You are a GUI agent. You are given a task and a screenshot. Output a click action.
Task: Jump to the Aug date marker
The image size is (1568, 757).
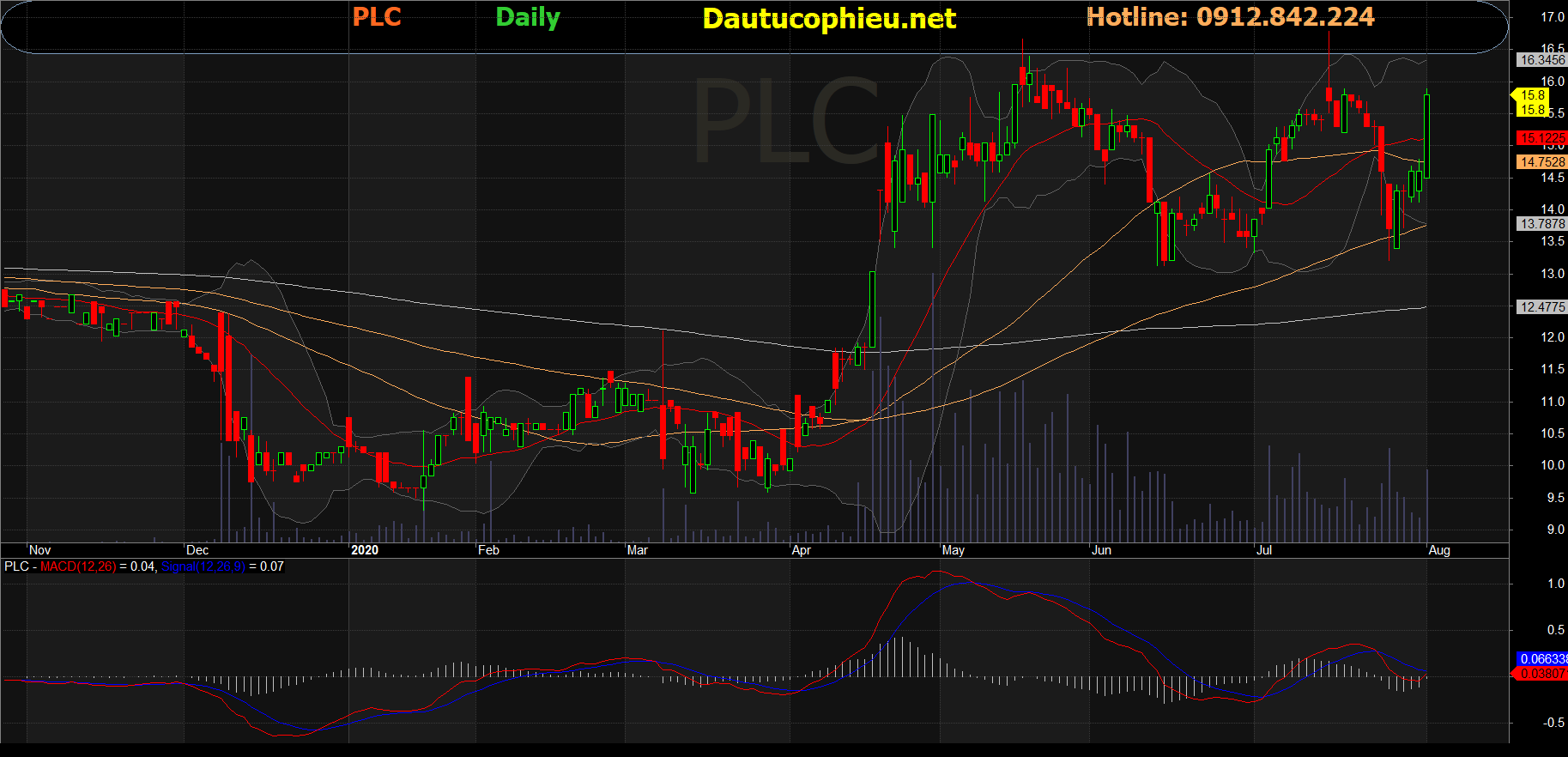pos(1439,550)
